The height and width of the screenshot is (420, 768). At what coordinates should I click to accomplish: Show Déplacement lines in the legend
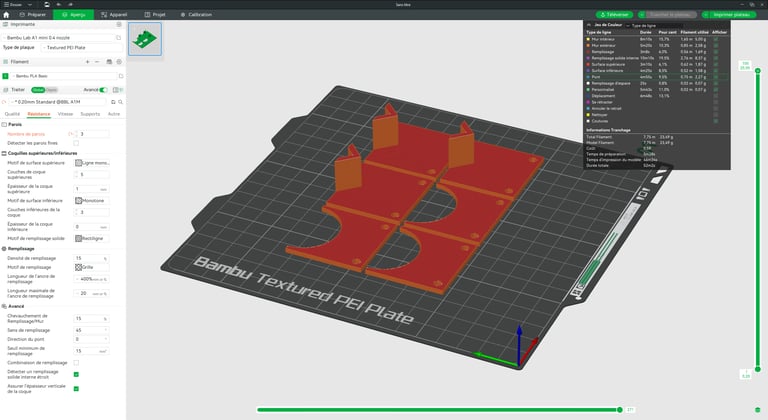coord(716,96)
